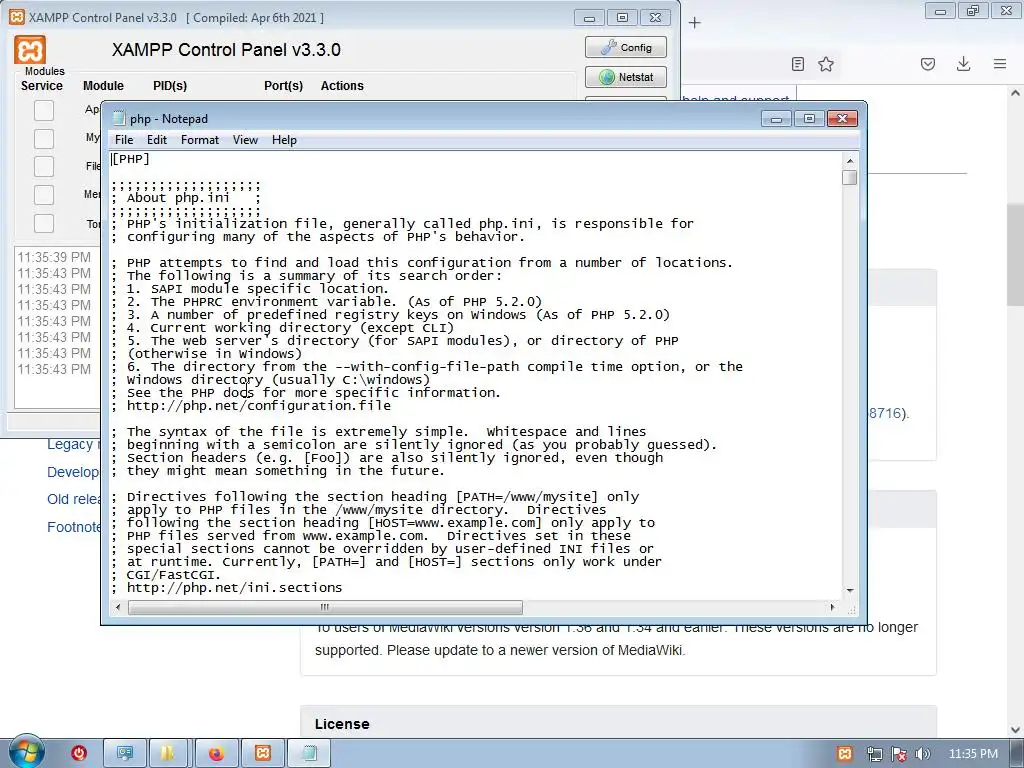Click the volume speaker tray icon
This screenshot has height=768, width=1024.
(x=922, y=754)
